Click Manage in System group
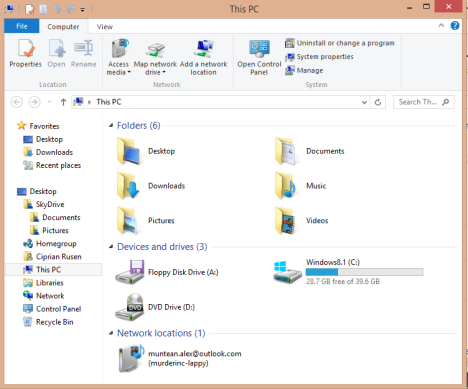468x389 pixels. 304,70
